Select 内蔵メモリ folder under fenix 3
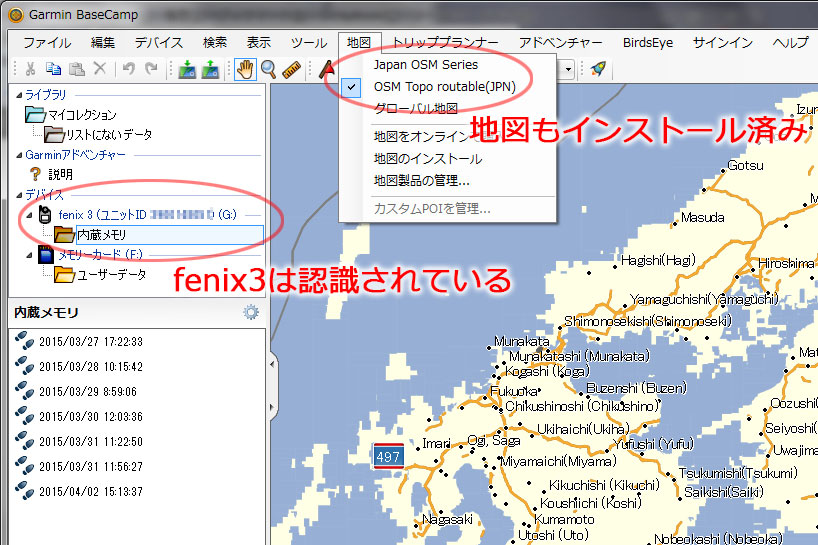 pyautogui.click(x=170, y=235)
